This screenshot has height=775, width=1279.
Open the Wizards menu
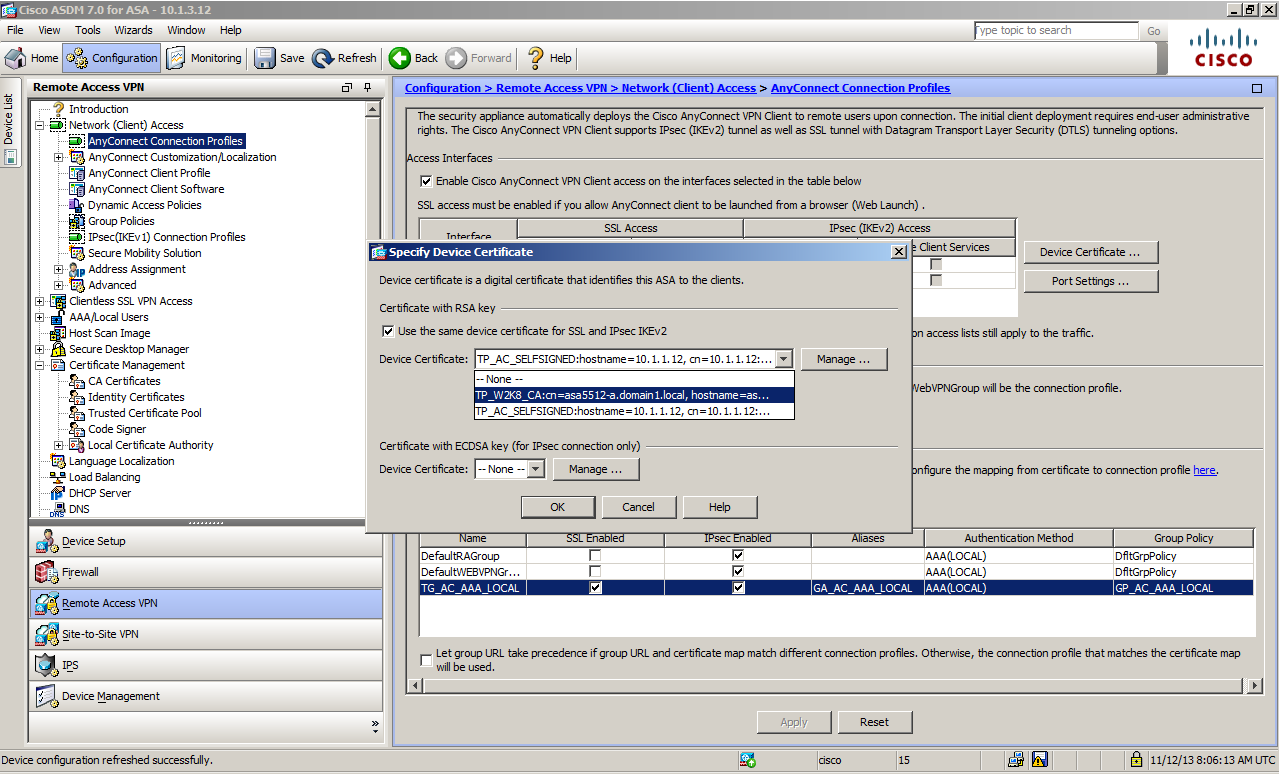(134, 30)
